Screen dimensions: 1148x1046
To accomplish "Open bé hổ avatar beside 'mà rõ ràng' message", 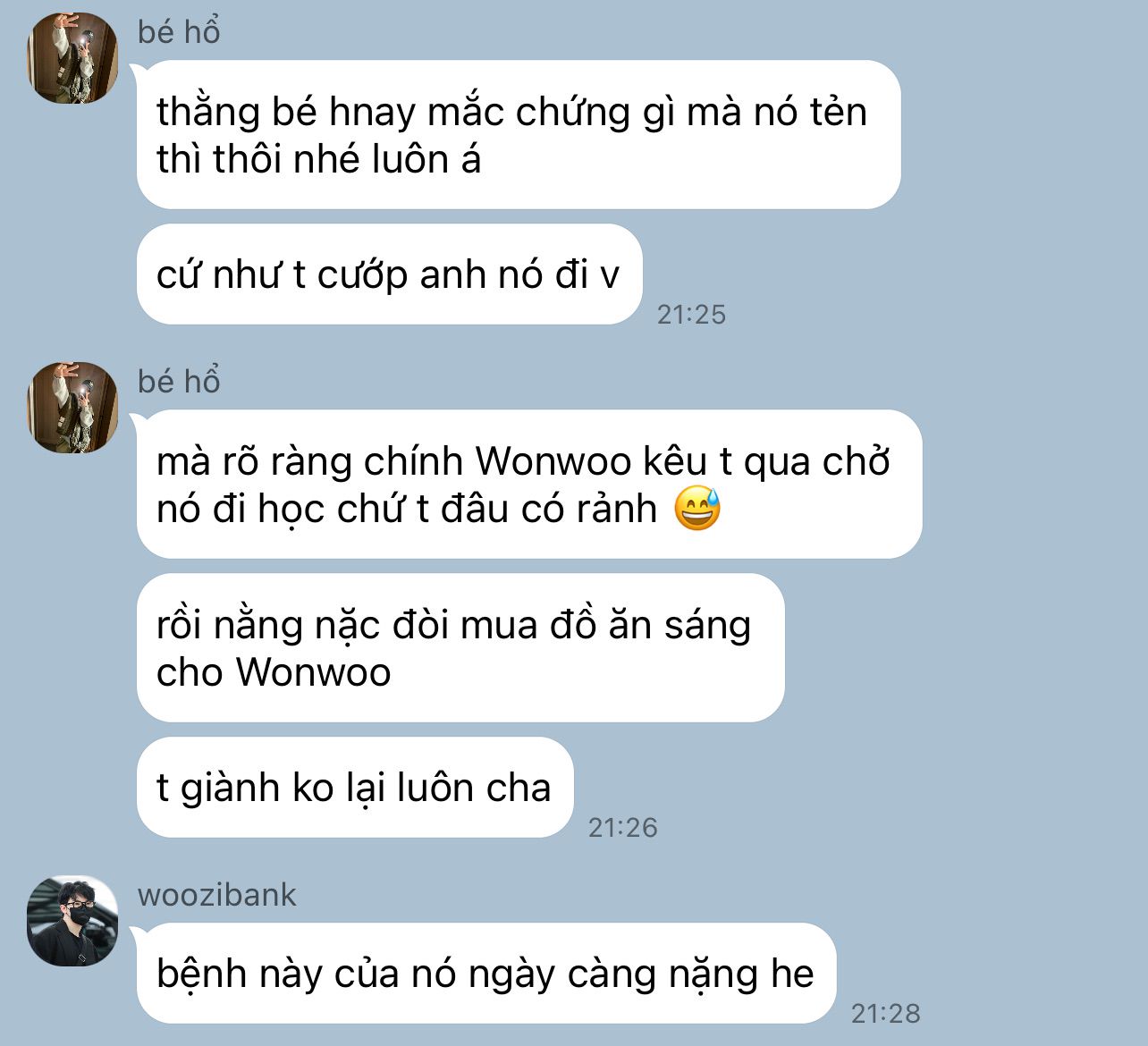I will point(72,408).
